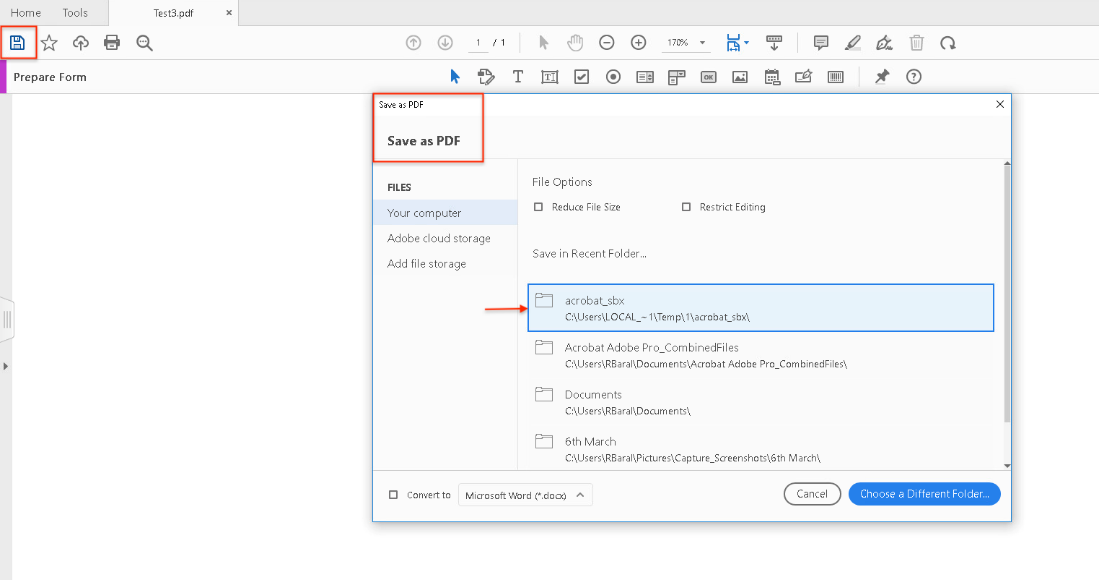This screenshot has height=580, width=1099.
Task: Click the Print icon in toolbar
Action: [112, 42]
